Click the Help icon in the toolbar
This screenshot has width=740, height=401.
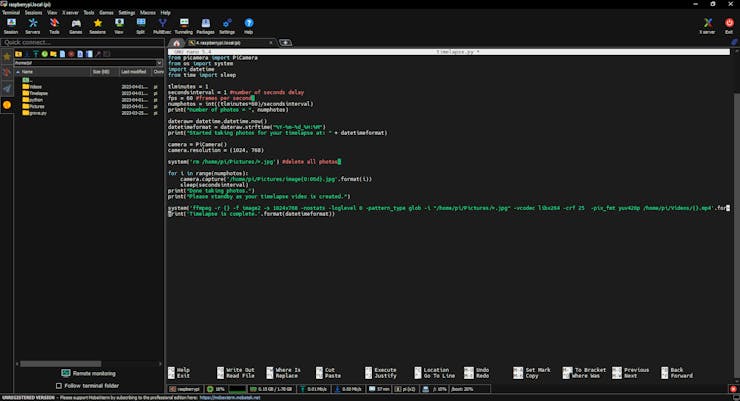(x=249, y=24)
